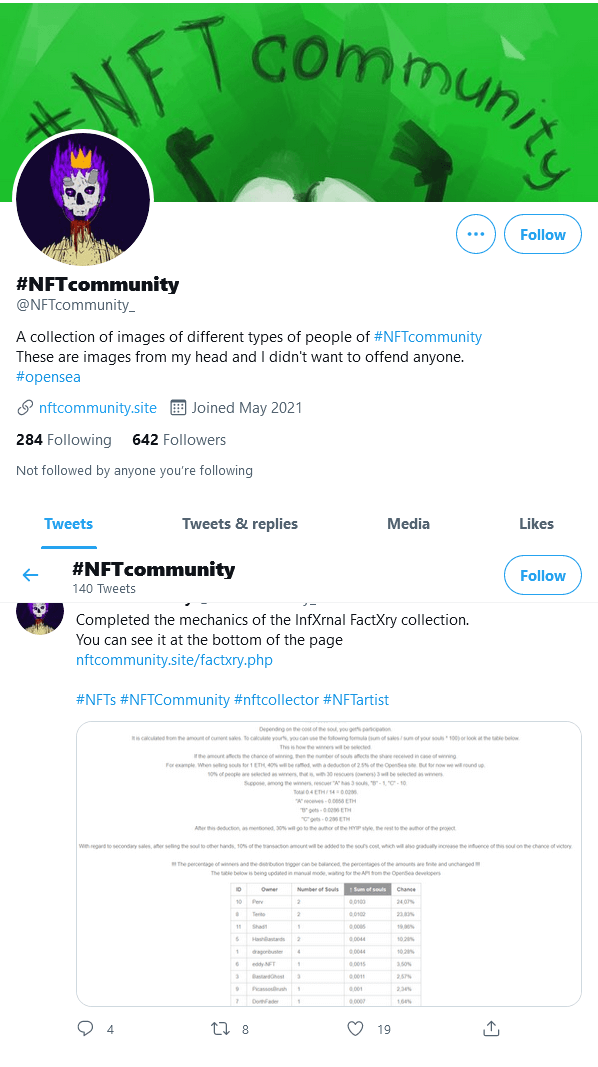Open the #opensea hashtag in bio
This screenshot has height=1067, width=598.
coord(48,376)
